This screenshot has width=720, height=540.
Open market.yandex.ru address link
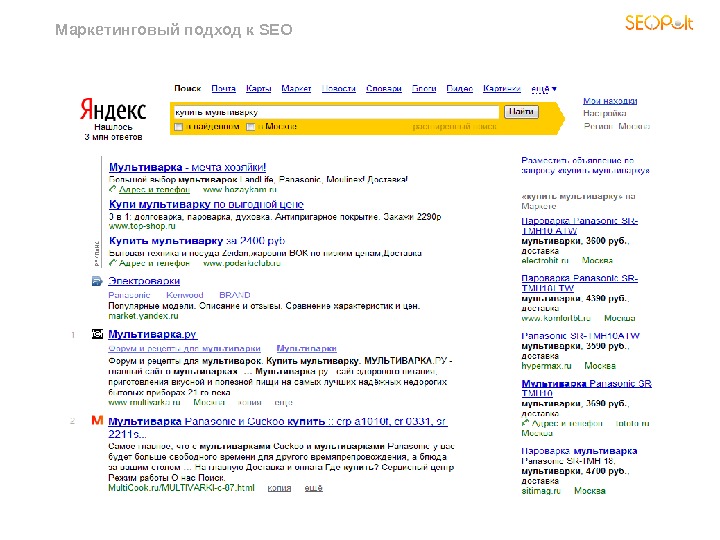[x=143, y=316]
